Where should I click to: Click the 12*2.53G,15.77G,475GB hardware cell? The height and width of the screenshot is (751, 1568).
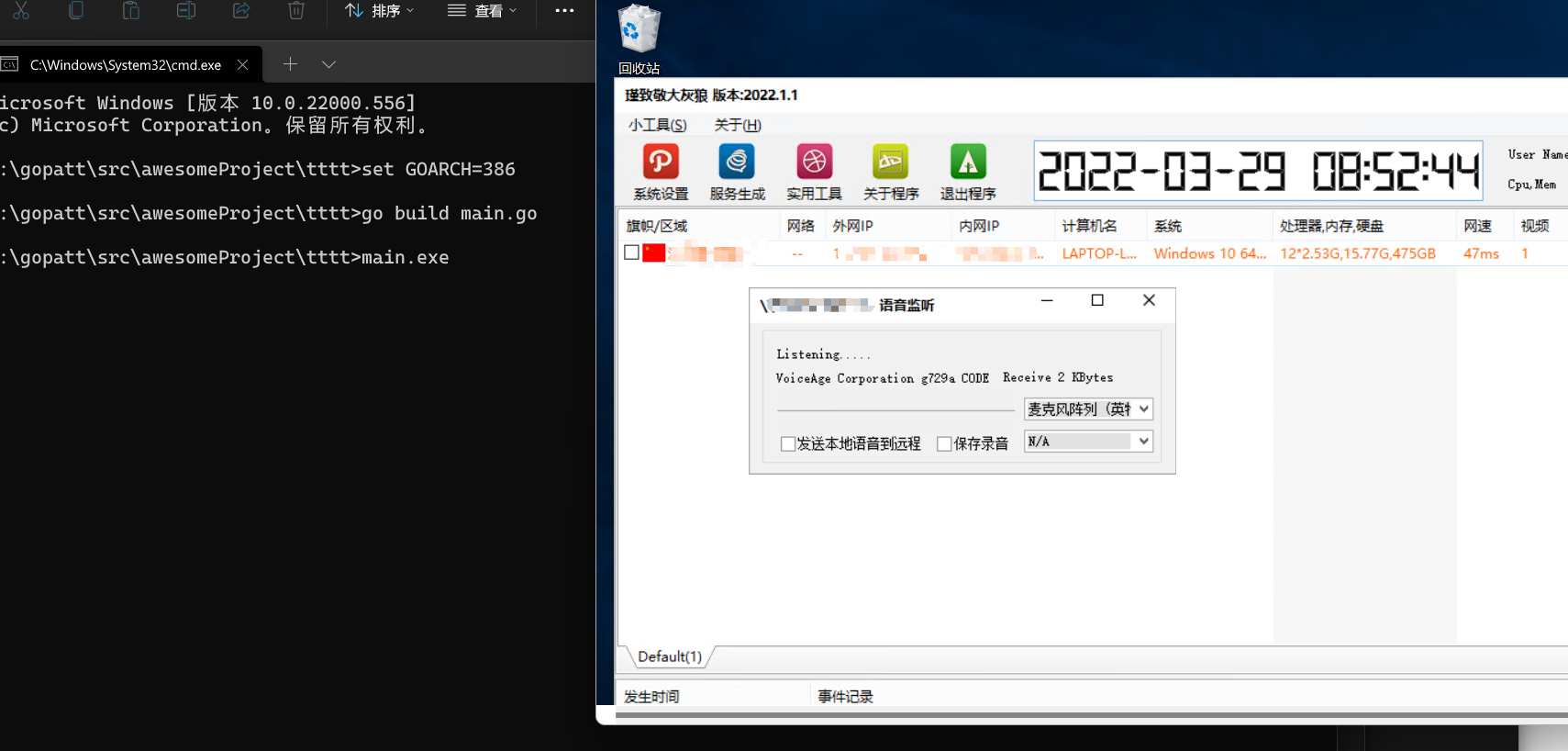[x=1358, y=253]
